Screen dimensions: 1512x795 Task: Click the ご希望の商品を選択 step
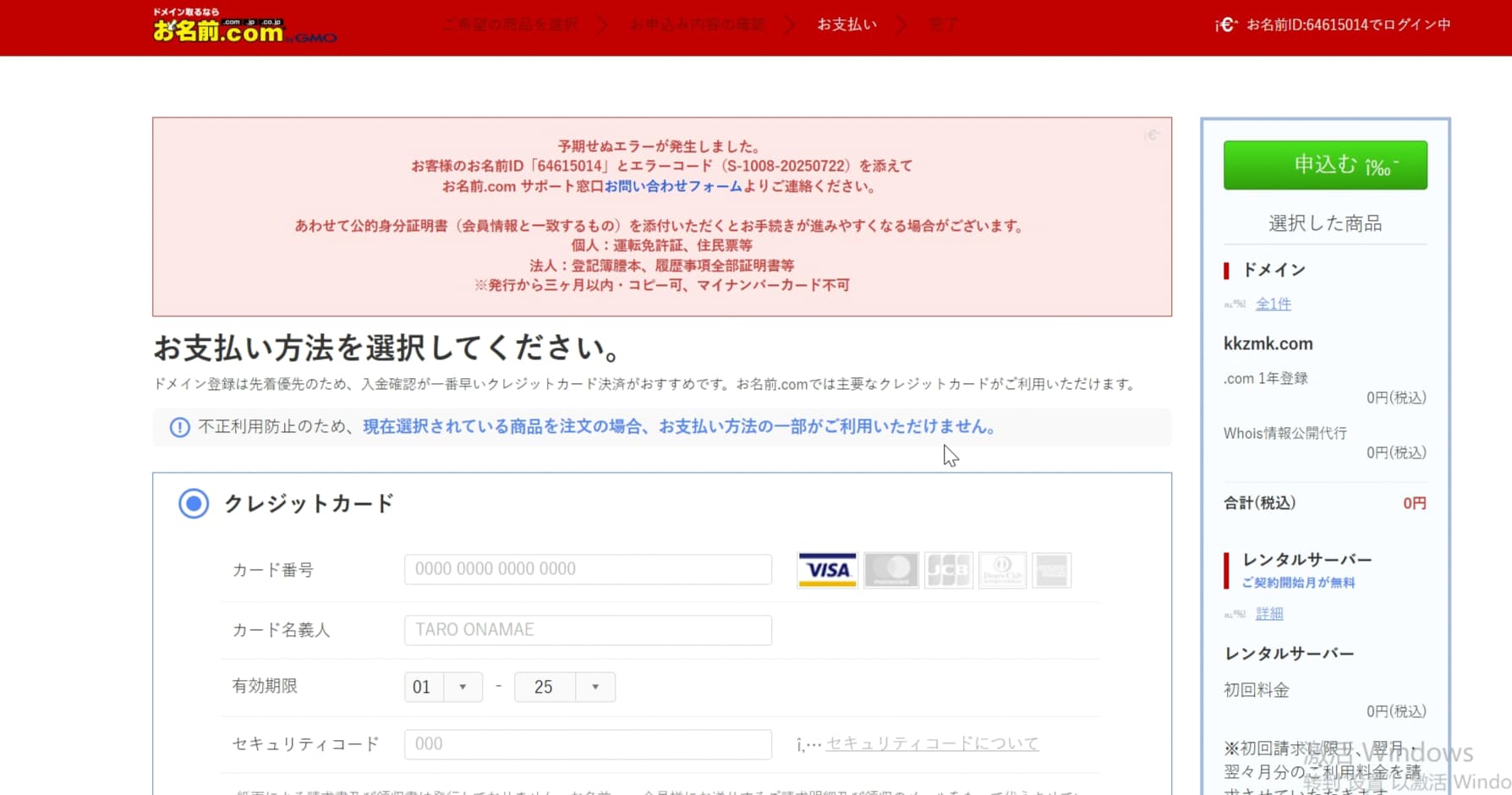pyautogui.click(x=511, y=25)
